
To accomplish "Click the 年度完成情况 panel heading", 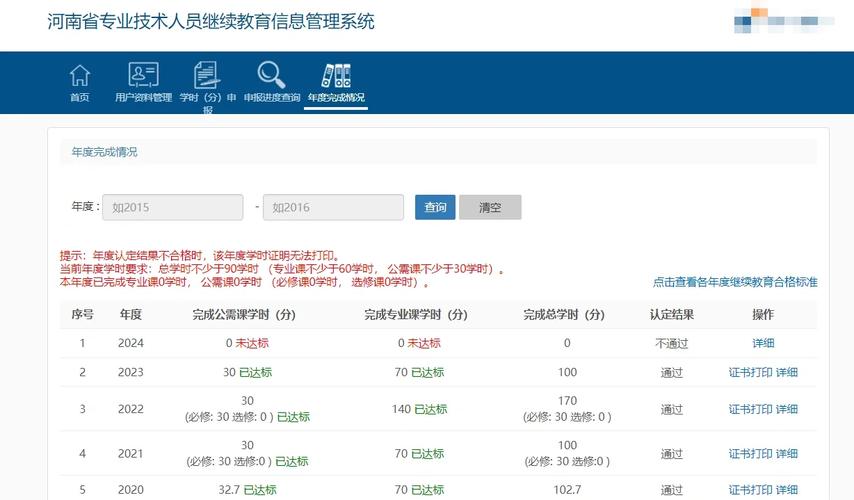I will (105, 152).
